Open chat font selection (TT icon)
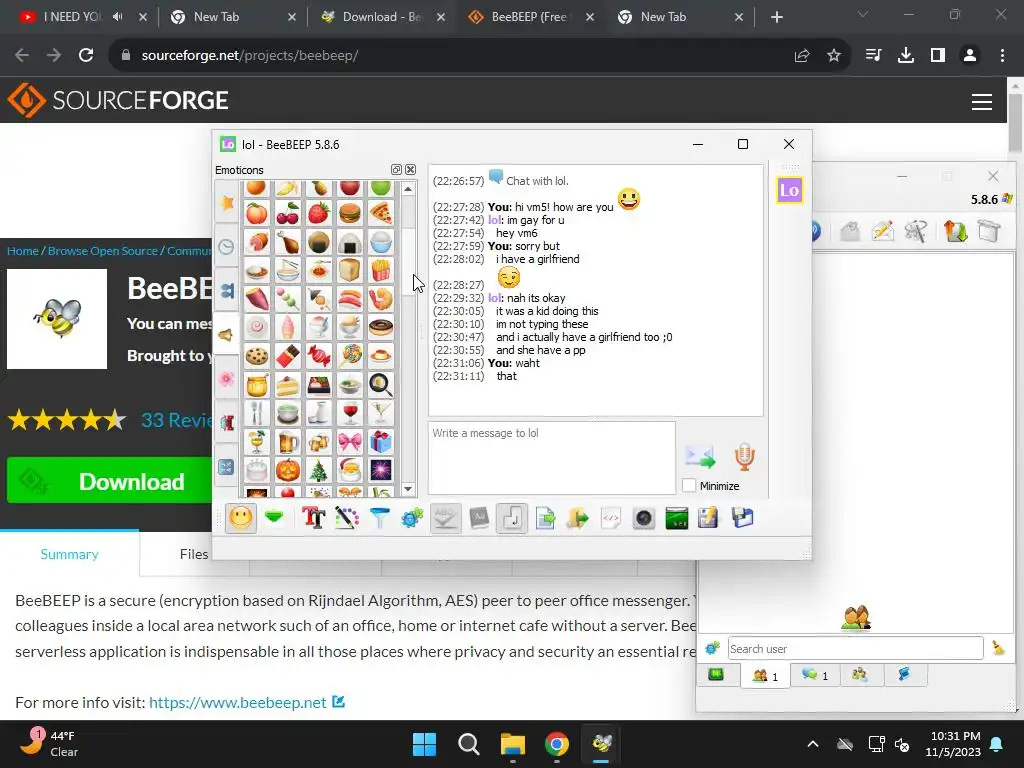Image resolution: width=1024 pixels, height=768 pixels. (x=313, y=519)
